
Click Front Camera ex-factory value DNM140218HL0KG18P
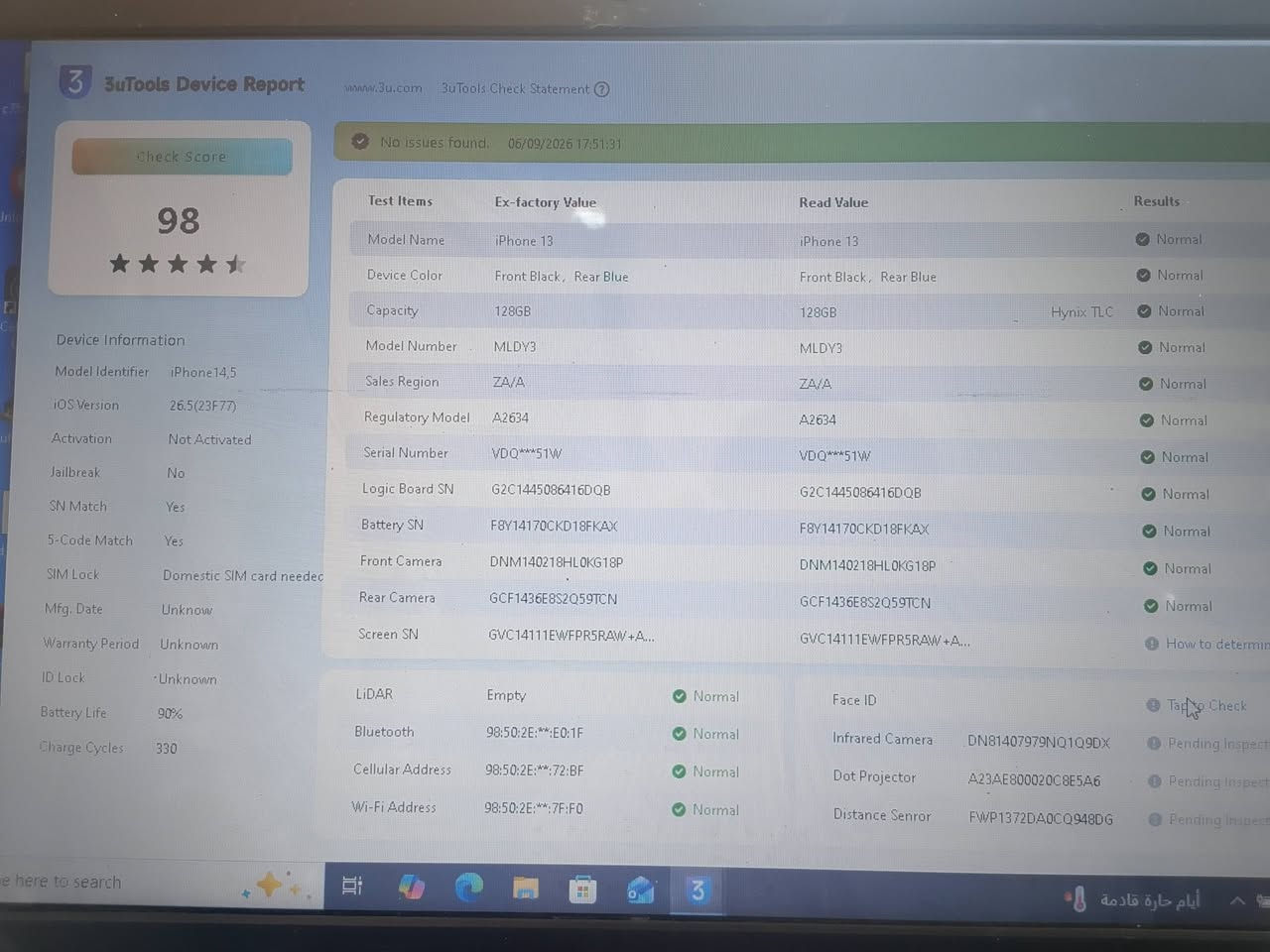556,562
